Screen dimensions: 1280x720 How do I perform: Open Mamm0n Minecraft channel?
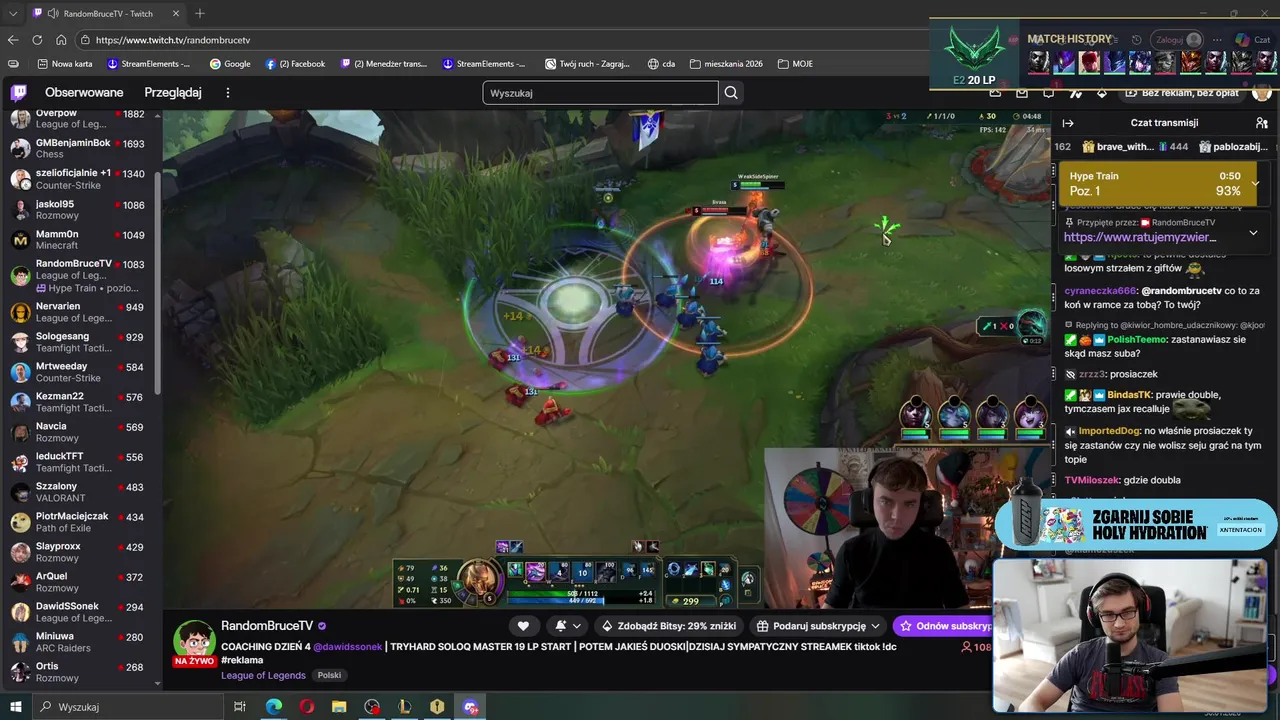pos(78,240)
